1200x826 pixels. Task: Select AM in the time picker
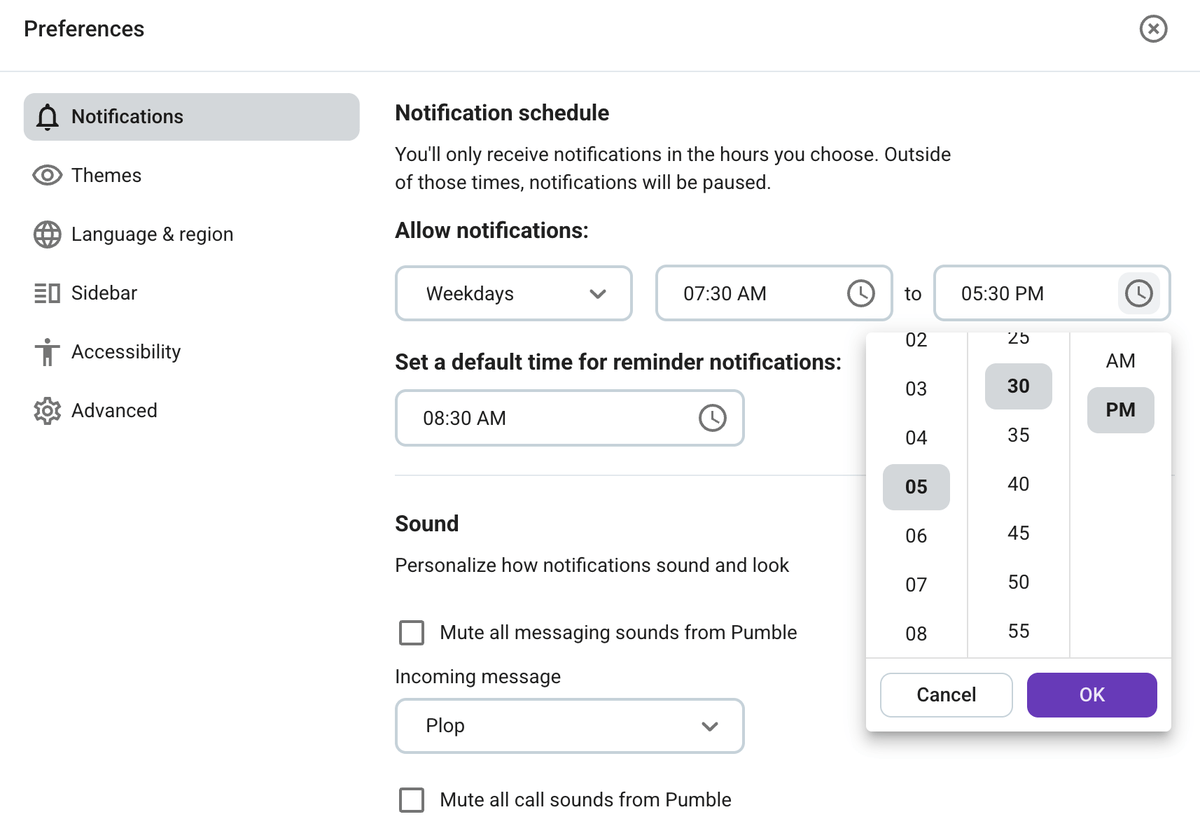click(x=1120, y=360)
